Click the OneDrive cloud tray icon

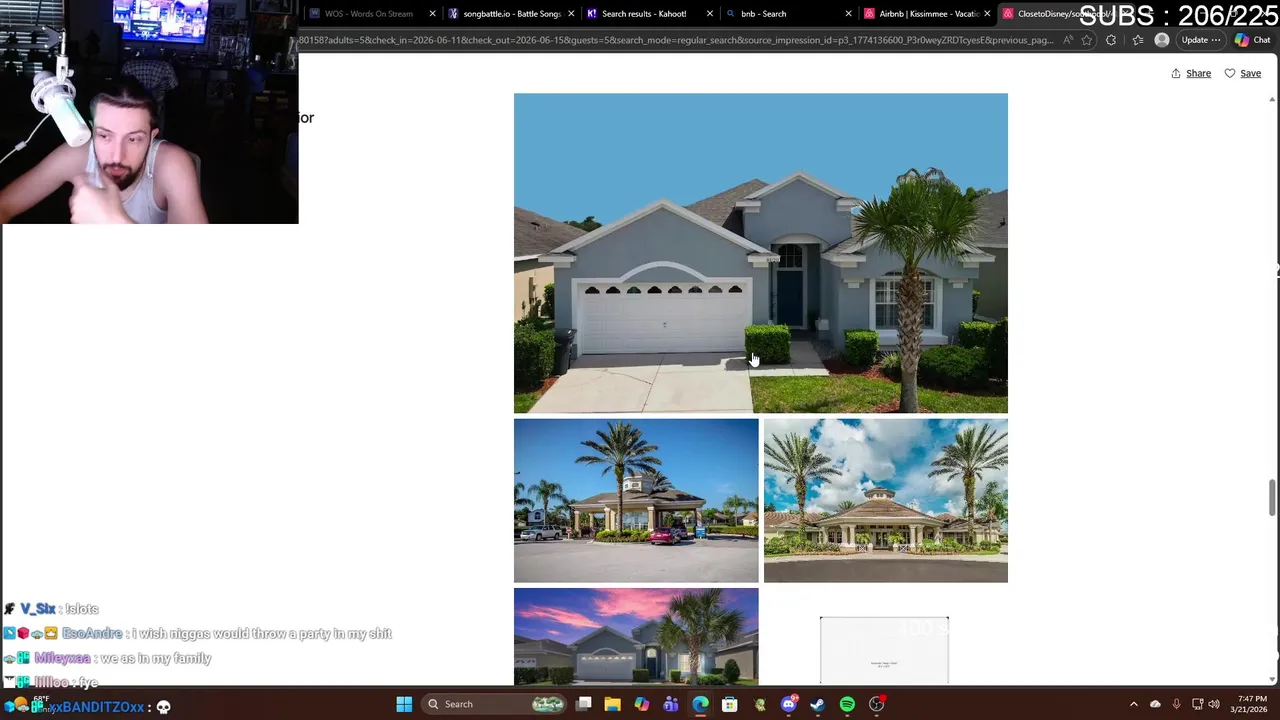(x=1155, y=704)
